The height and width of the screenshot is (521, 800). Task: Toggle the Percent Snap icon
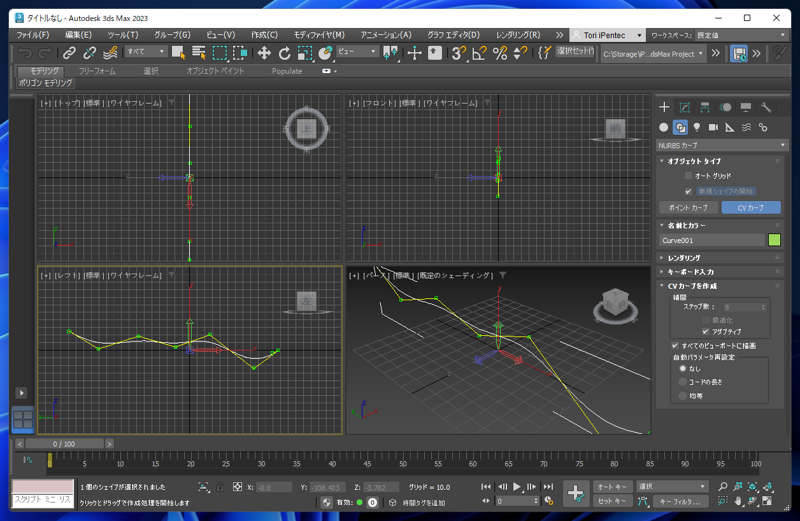pyautogui.click(x=500, y=53)
